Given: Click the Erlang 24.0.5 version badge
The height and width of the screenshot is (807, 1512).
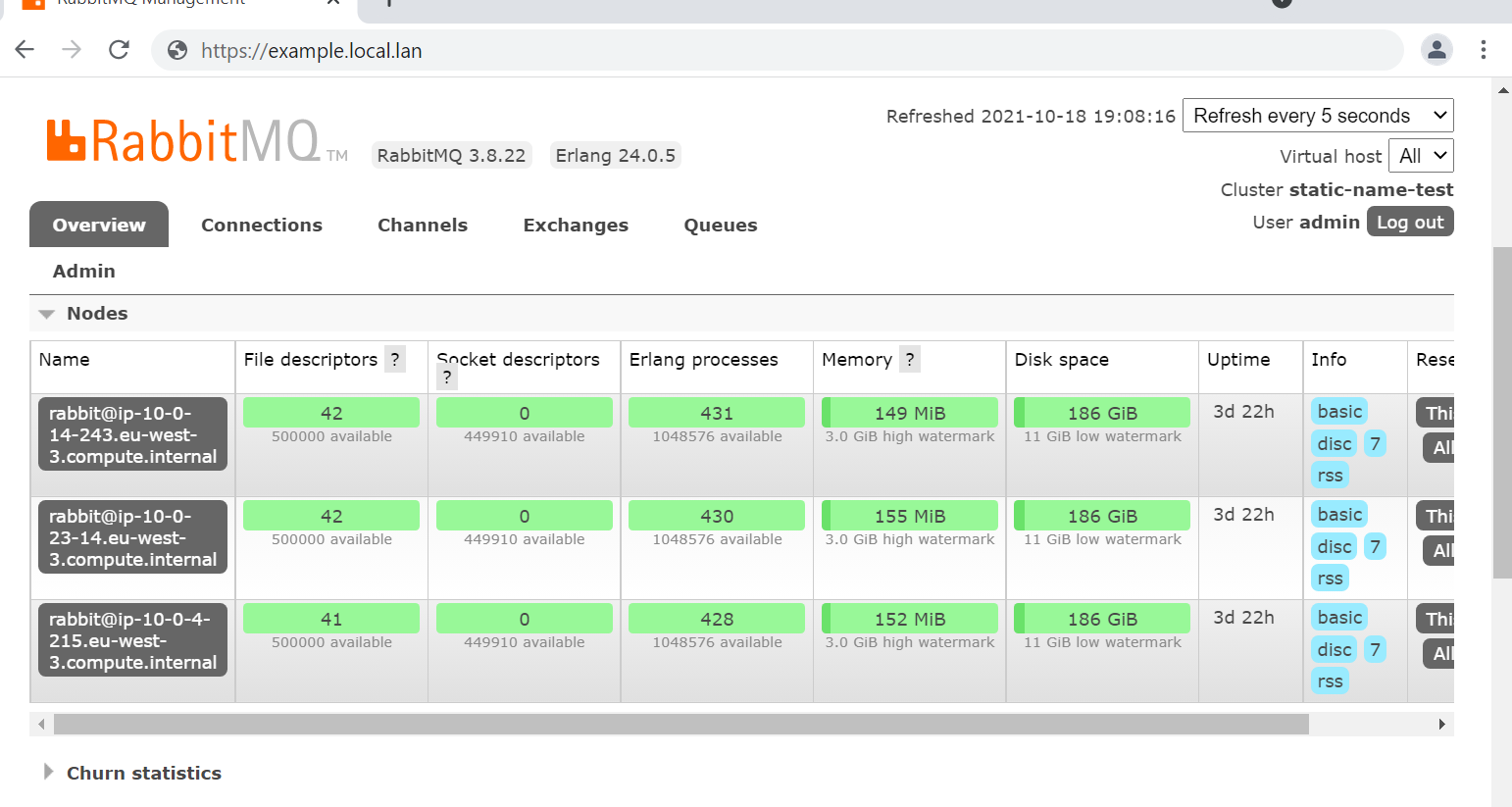Looking at the screenshot, I should tap(615, 155).
